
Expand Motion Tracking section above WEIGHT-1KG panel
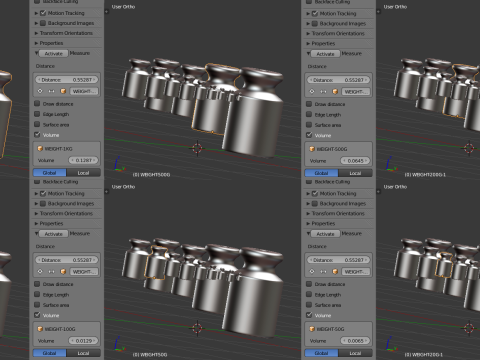[x=36, y=13]
